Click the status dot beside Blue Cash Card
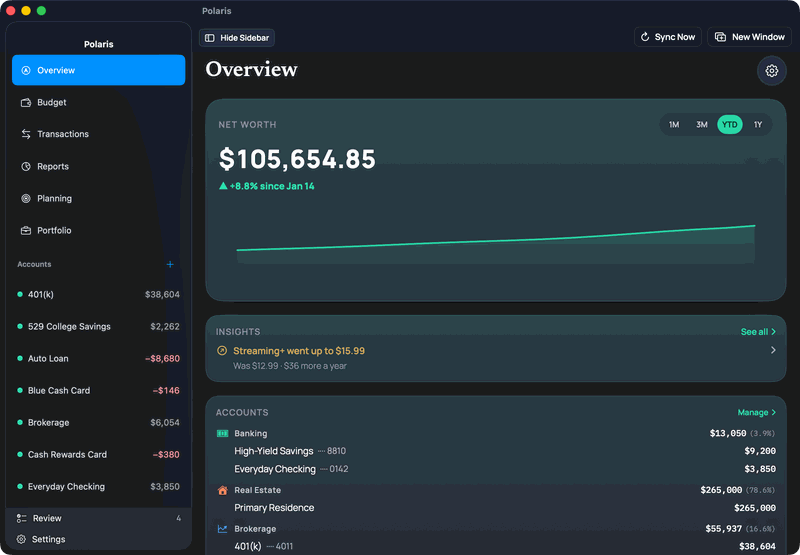 click(x=20, y=390)
